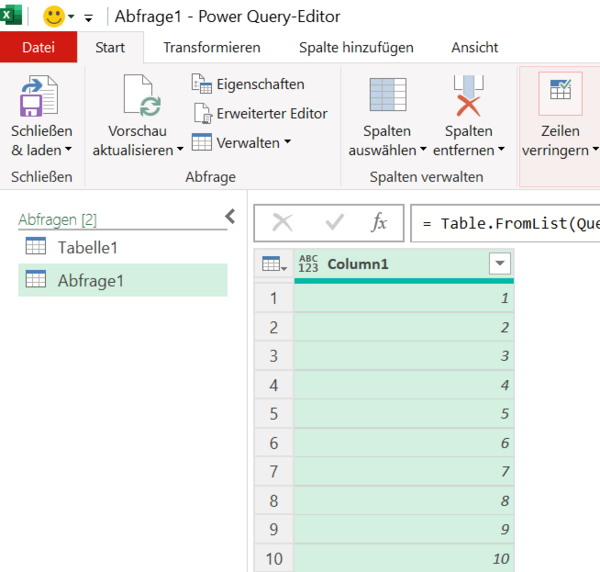The height and width of the screenshot is (572, 600).
Task: Click the Vorschau aktualisieren icon
Action: tap(142, 96)
